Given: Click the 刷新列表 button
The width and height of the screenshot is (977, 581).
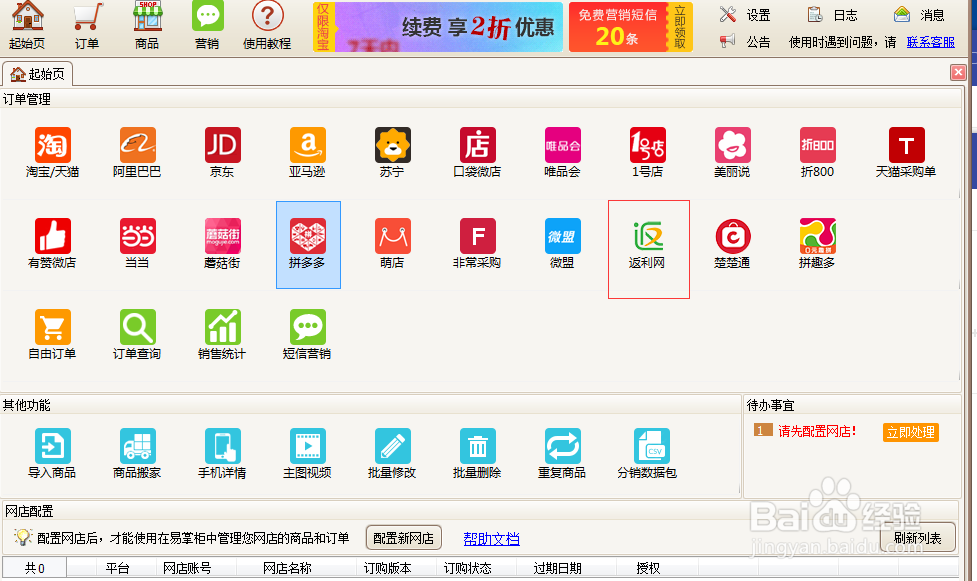Looking at the screenshot, I should (918, 537).
